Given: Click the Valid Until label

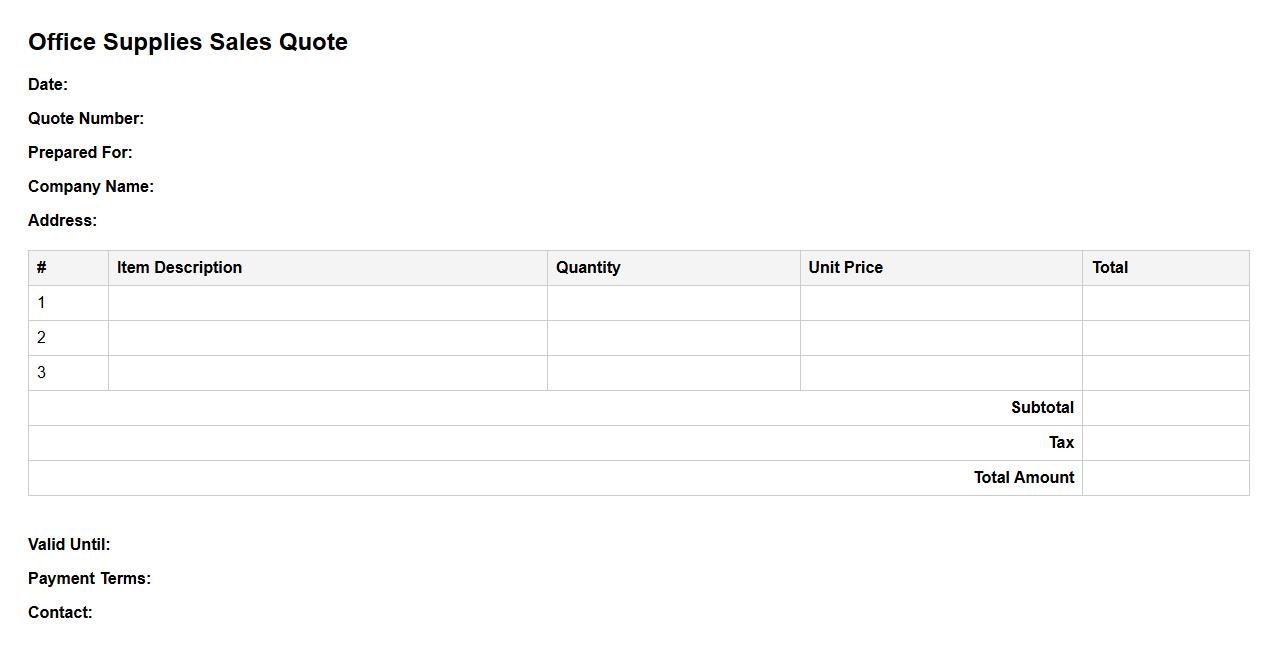Looking at the screenshot, I should click(x=69, y=545).
